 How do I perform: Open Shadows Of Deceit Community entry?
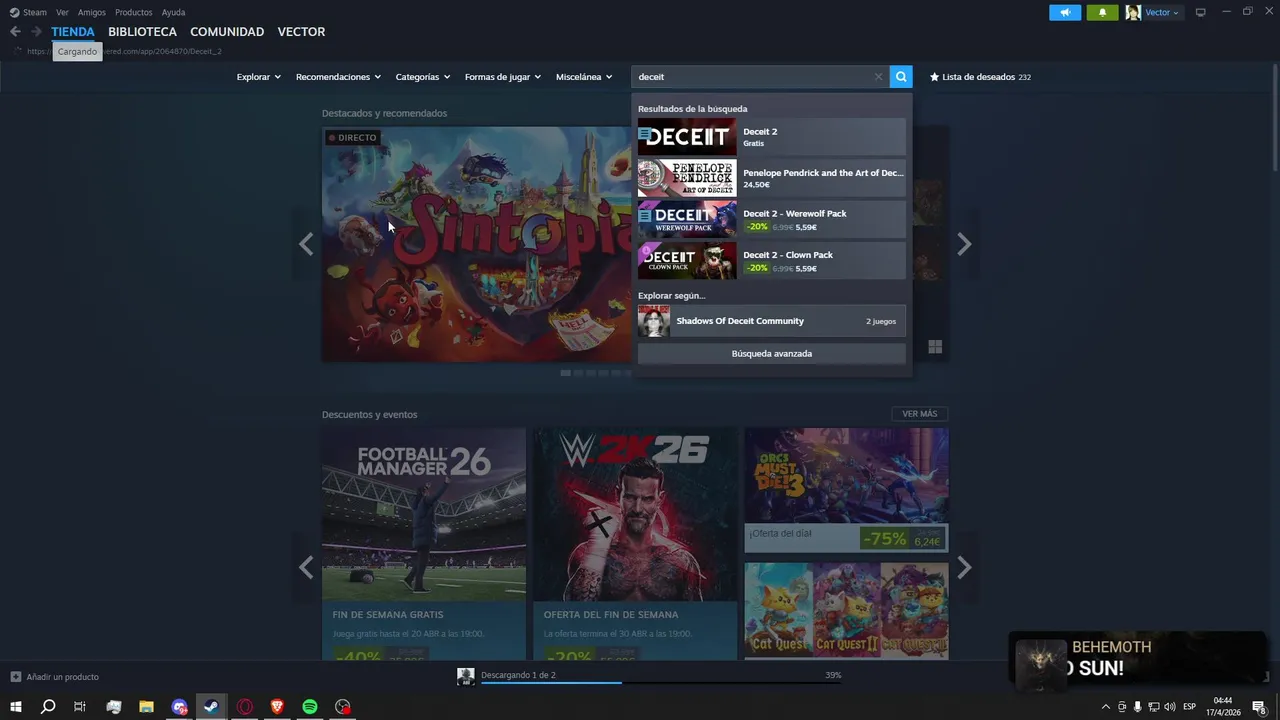tap(772, 321)
